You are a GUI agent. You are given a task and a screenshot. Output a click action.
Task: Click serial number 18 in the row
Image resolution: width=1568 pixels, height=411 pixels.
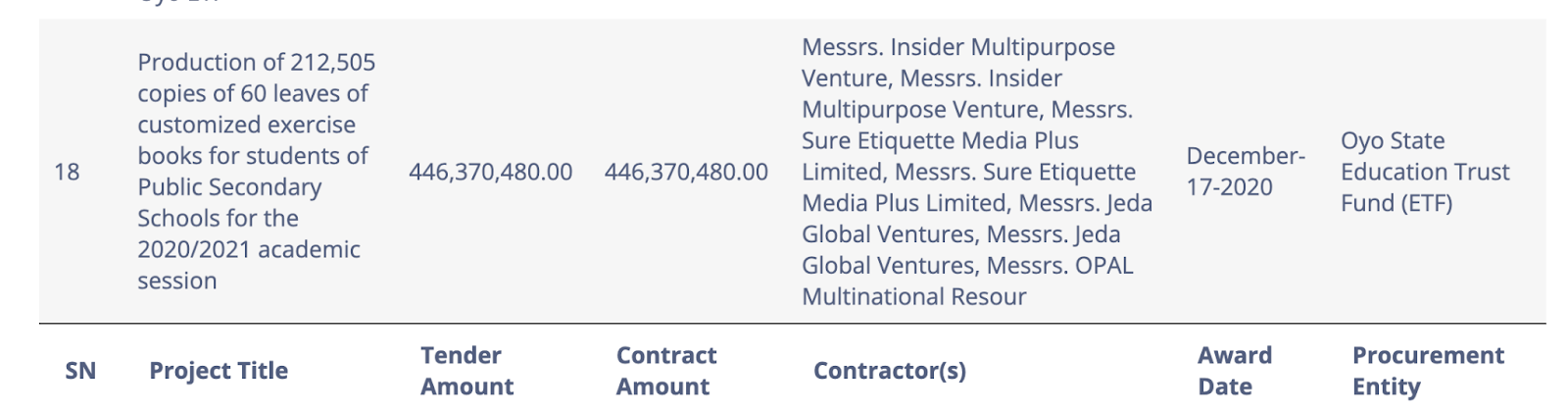coord(67,173)
